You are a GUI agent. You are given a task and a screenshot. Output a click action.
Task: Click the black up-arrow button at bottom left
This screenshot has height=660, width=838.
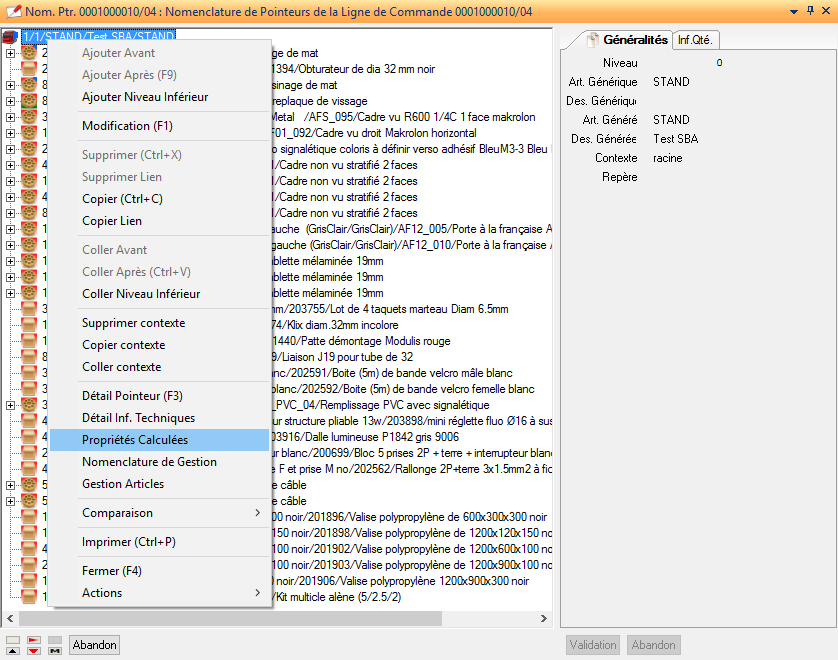(12, 651)
